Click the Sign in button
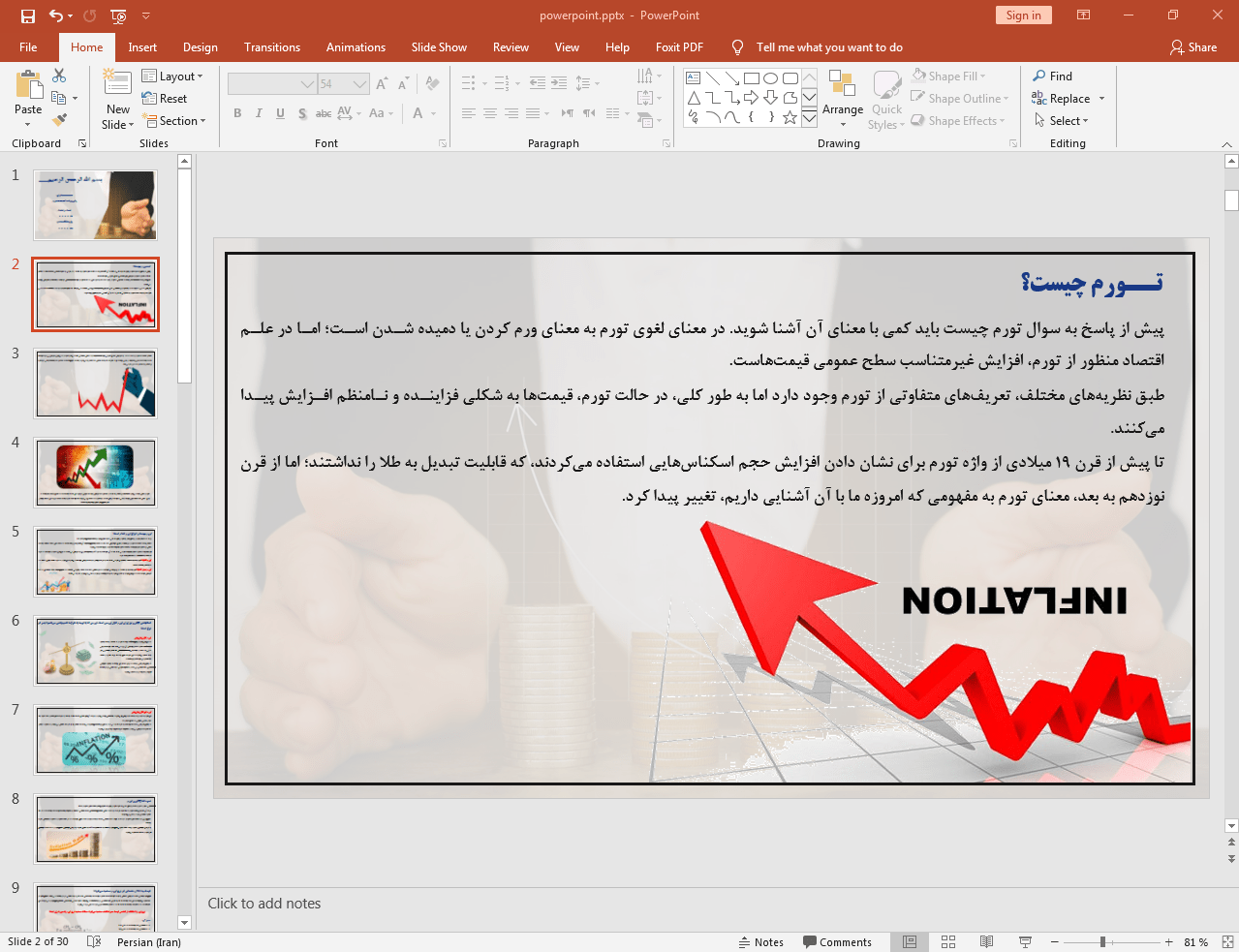The image size is (1239, 952). (x=1023, y=15)
